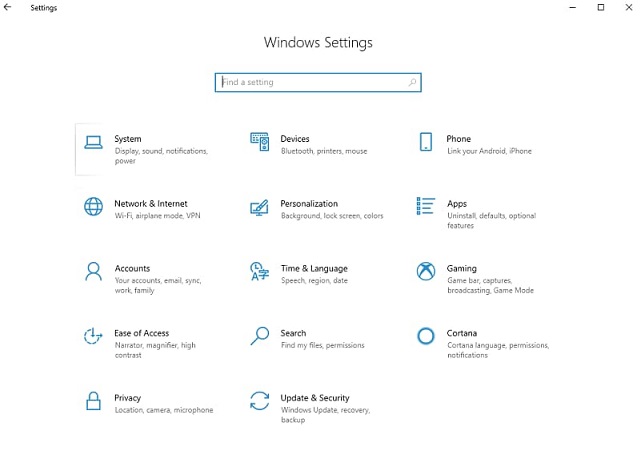This screenshot has height=455, width=640.
Task: Click 'Bluetooth, printers, mouse' description
Action: [324, 151]
